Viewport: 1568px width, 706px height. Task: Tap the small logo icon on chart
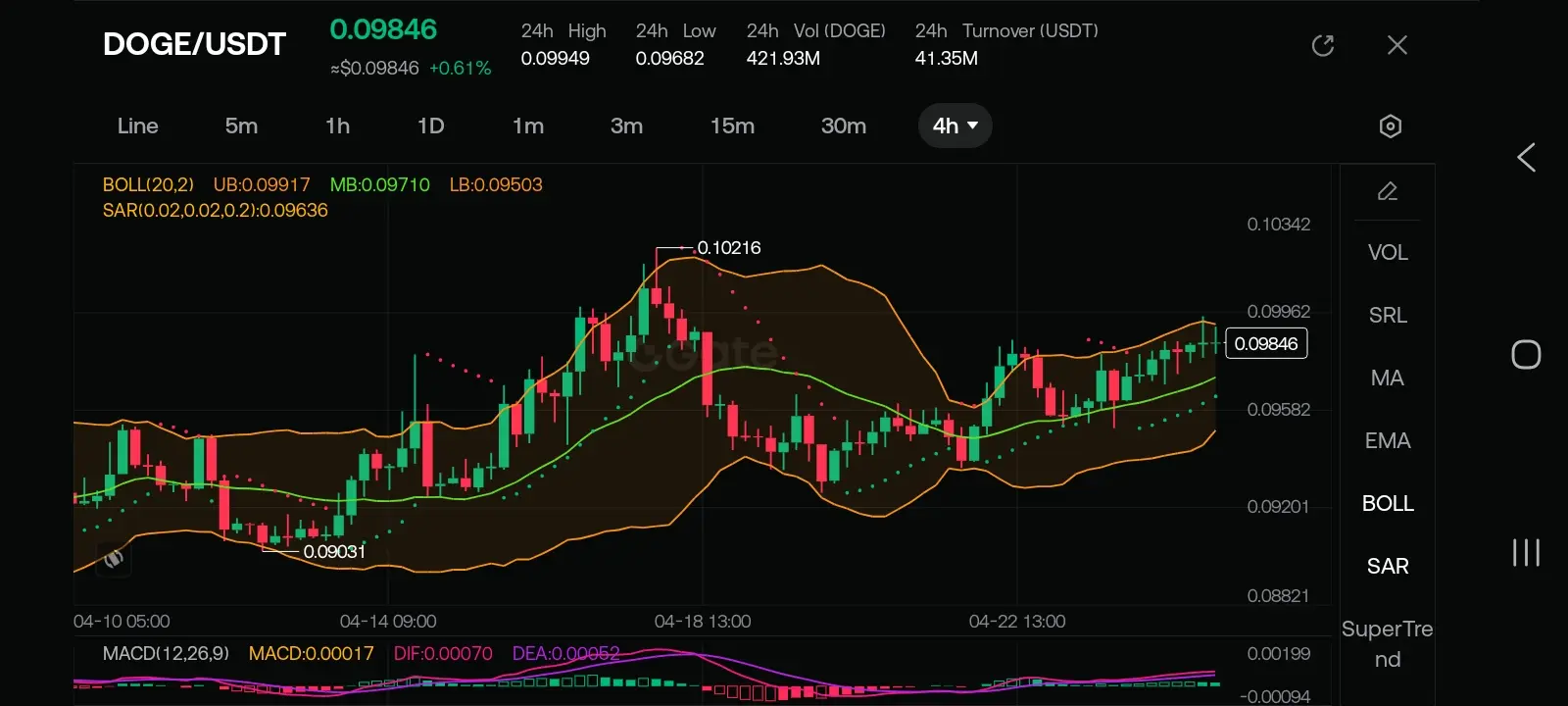click(114, 559)
